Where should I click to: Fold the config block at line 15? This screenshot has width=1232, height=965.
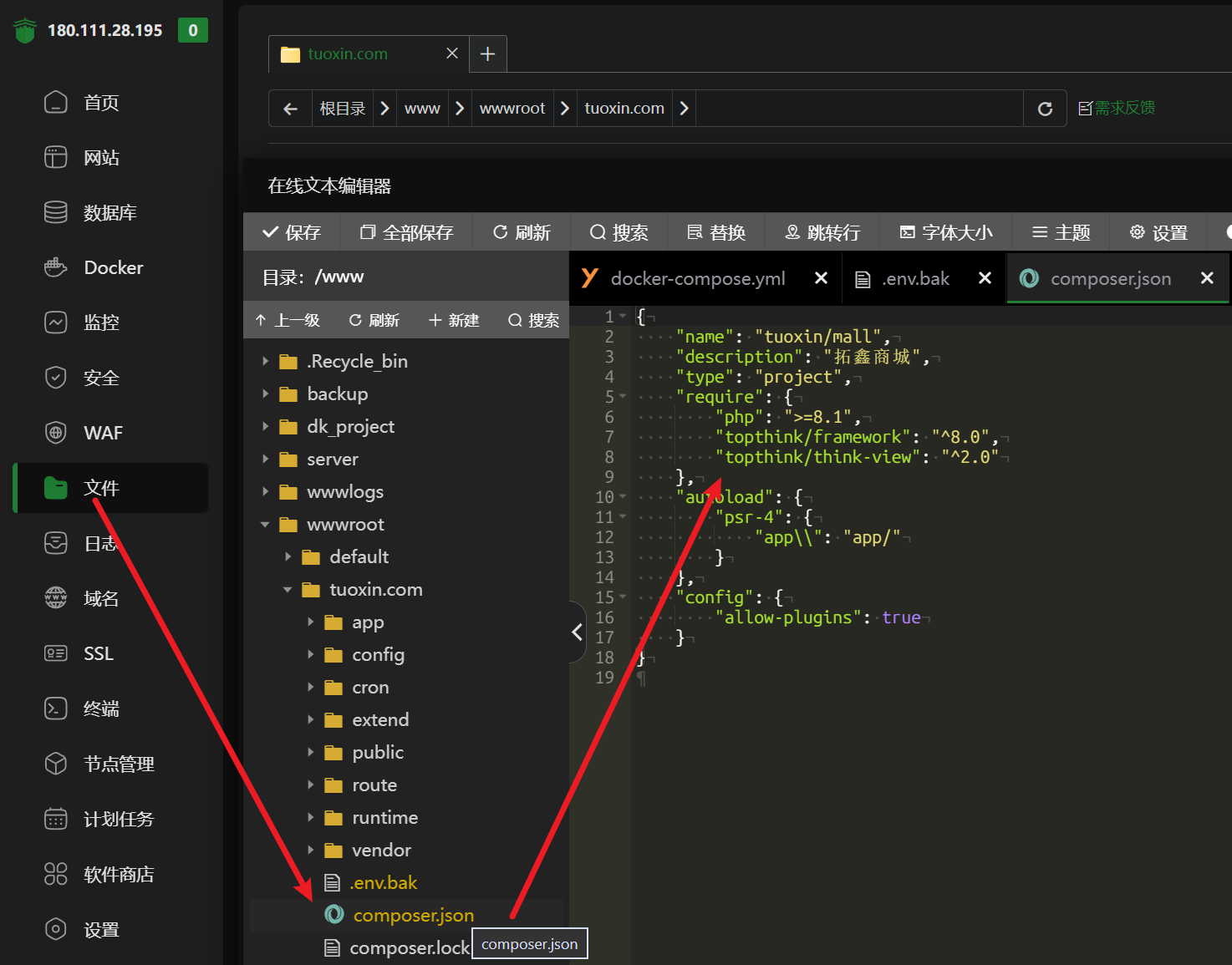pyautogui.click(x=623, y=597)
